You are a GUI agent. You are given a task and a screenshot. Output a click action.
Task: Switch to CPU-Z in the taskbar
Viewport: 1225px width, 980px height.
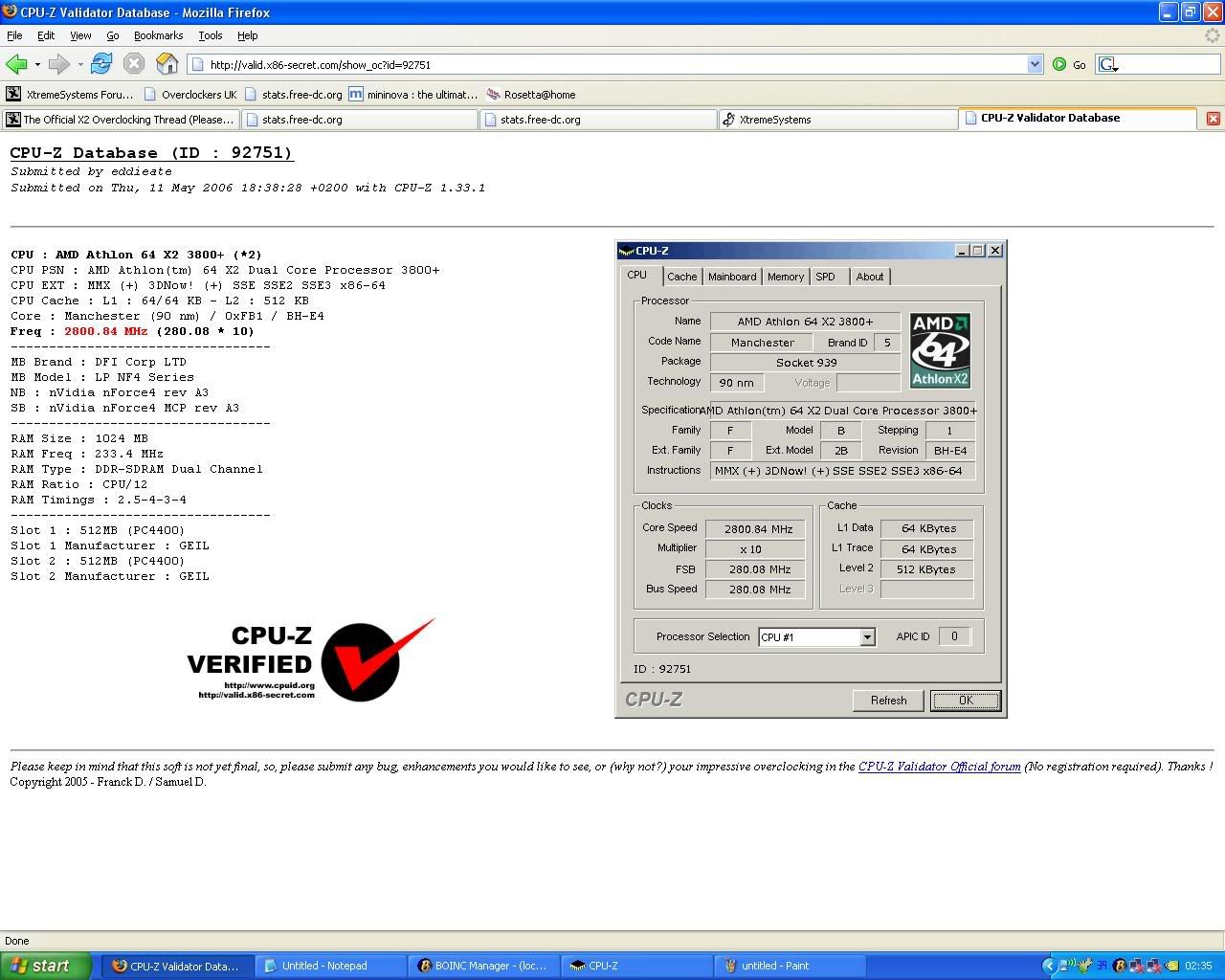[636, 966]
